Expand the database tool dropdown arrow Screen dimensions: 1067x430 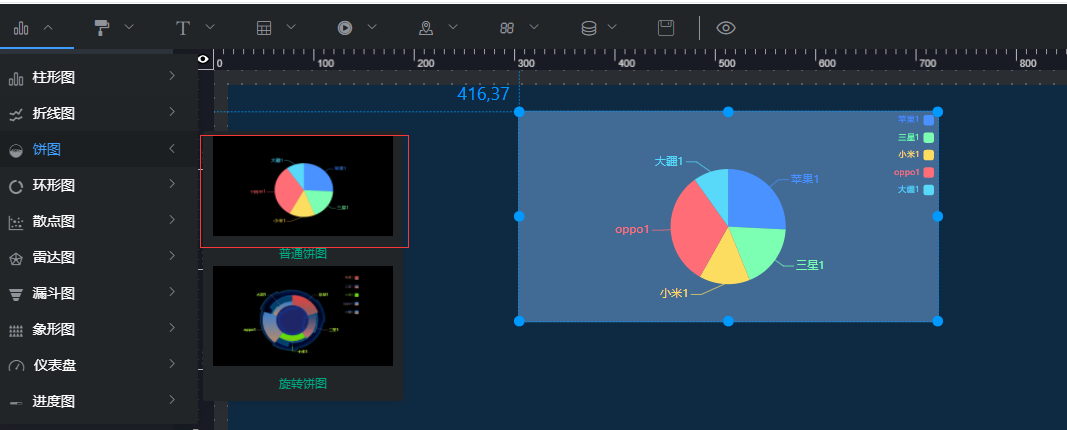click(612, 27)
